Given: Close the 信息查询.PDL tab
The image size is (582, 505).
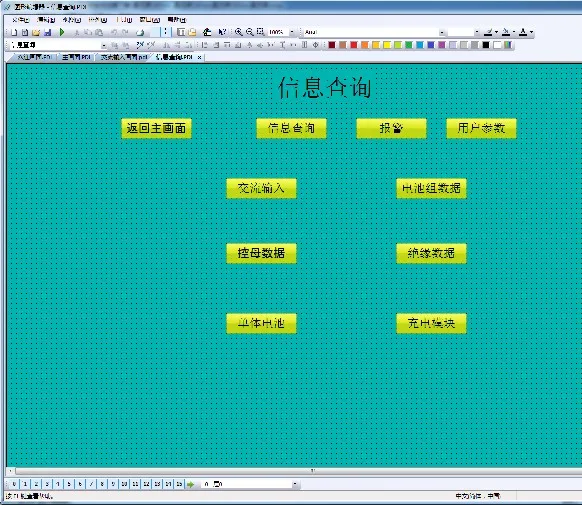Looking at the screenshot, I should point(199,57).
